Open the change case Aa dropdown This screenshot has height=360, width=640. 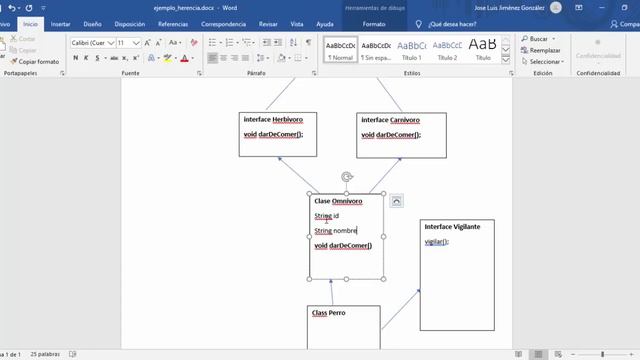tap(175, 43)
